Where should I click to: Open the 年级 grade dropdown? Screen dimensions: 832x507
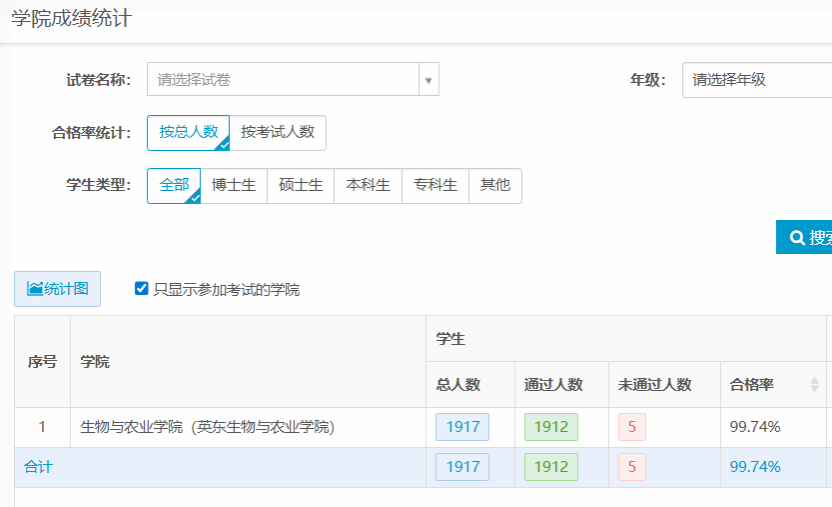756,80
